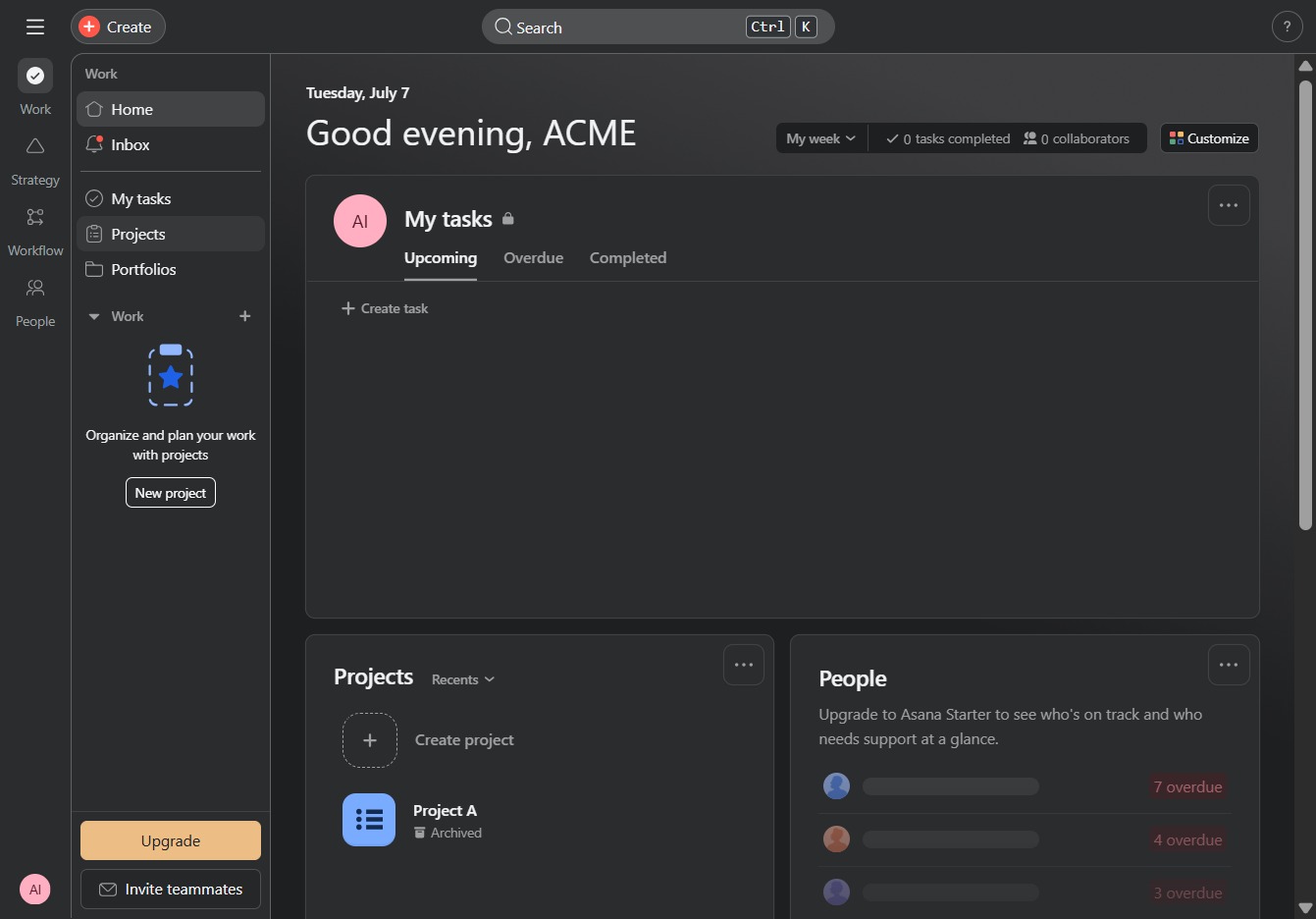
Task: Click the 3 overdue badge
Action: 1187,892
